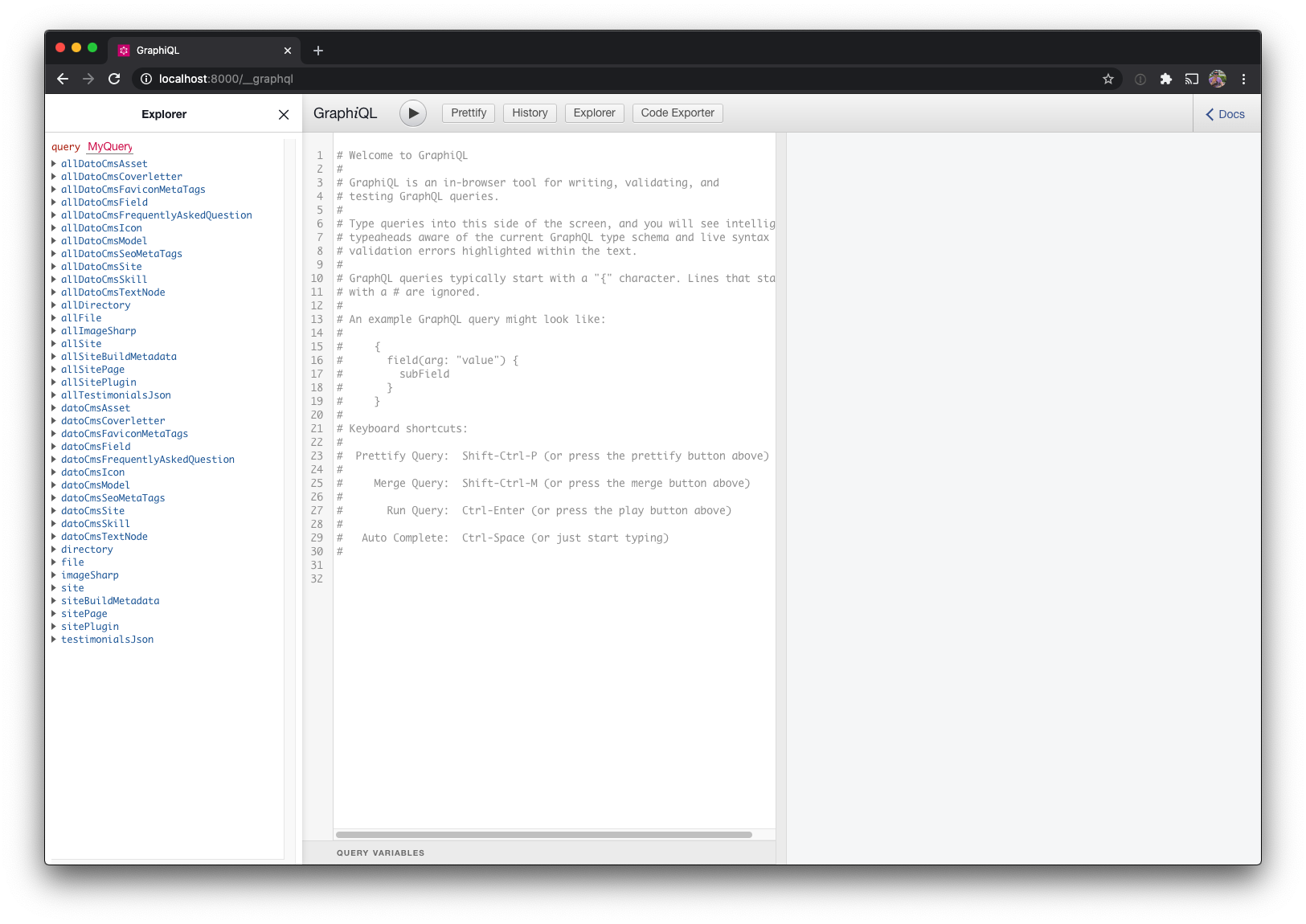1306x924 pixels.
Task: Expand the testimonialsJson field
Action: (x=107, y=640)
